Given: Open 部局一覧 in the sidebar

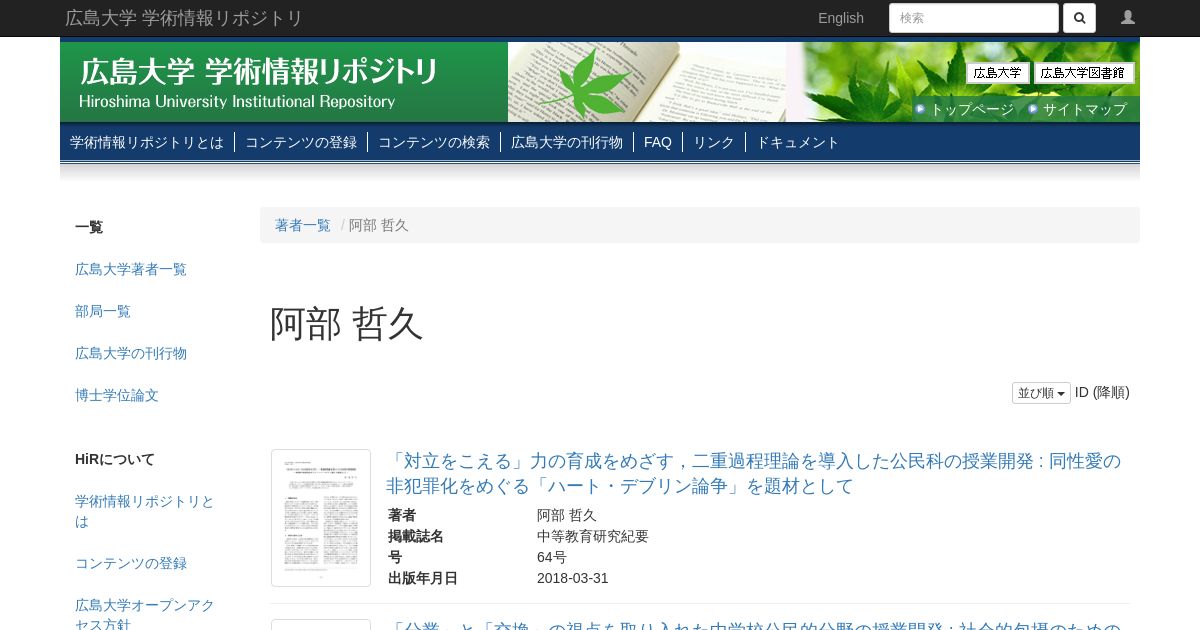Looking at the screenshot, I should point(103,311).
